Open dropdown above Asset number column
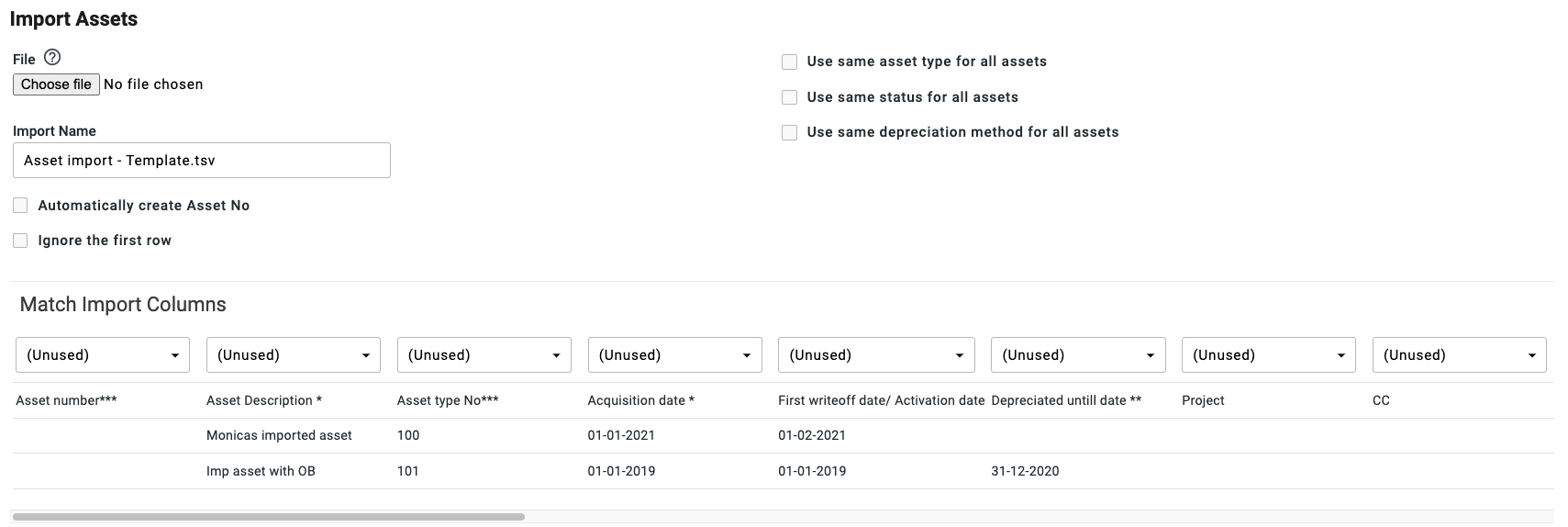This screenshot has height=527, width=1568. pyautogui.click(x=103, y=355)
